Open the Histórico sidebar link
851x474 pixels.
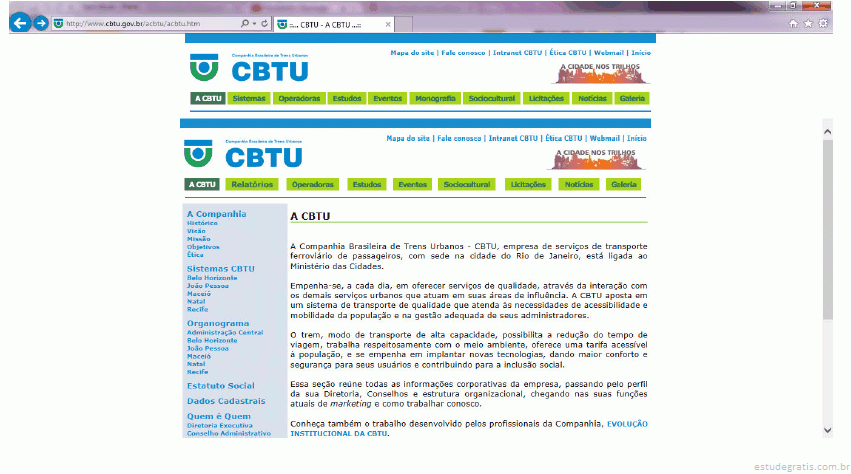(202, 223)
